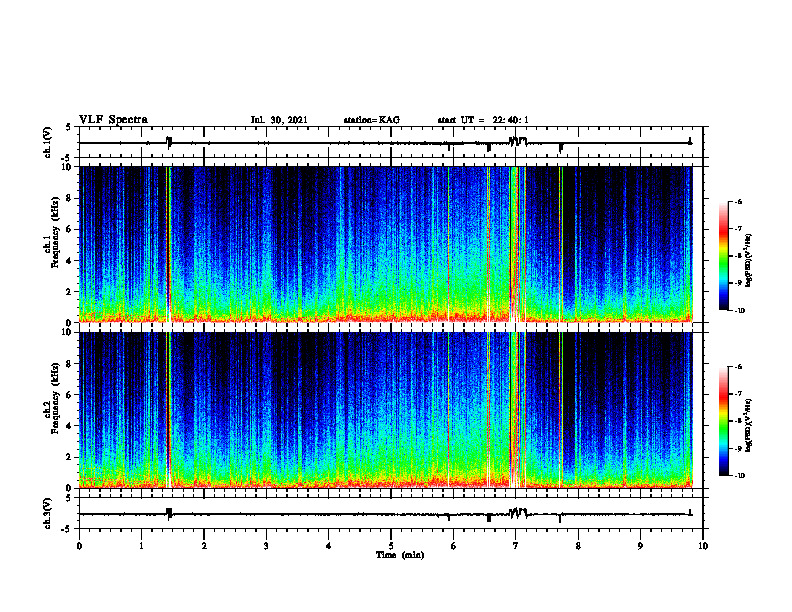Click the "6" kHz tick on ch.2 frequency axis
This screenshot has height=612, width=792.
70,395
